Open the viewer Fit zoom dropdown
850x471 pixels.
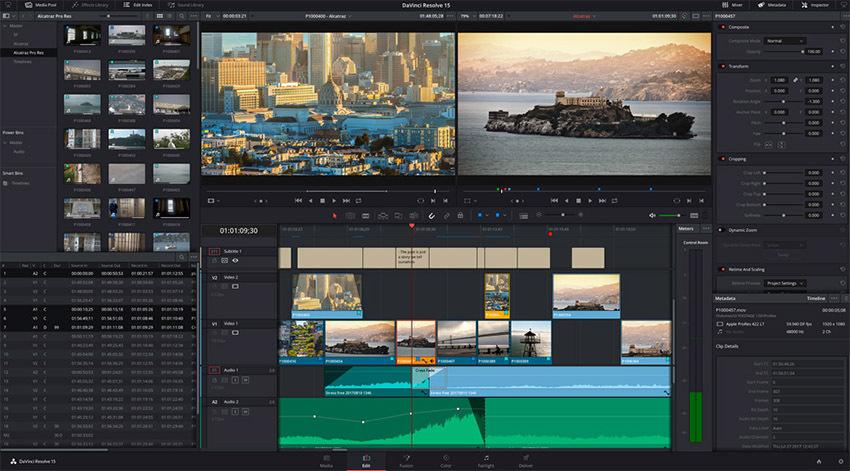pyautogui.click(x=208, y=17)
